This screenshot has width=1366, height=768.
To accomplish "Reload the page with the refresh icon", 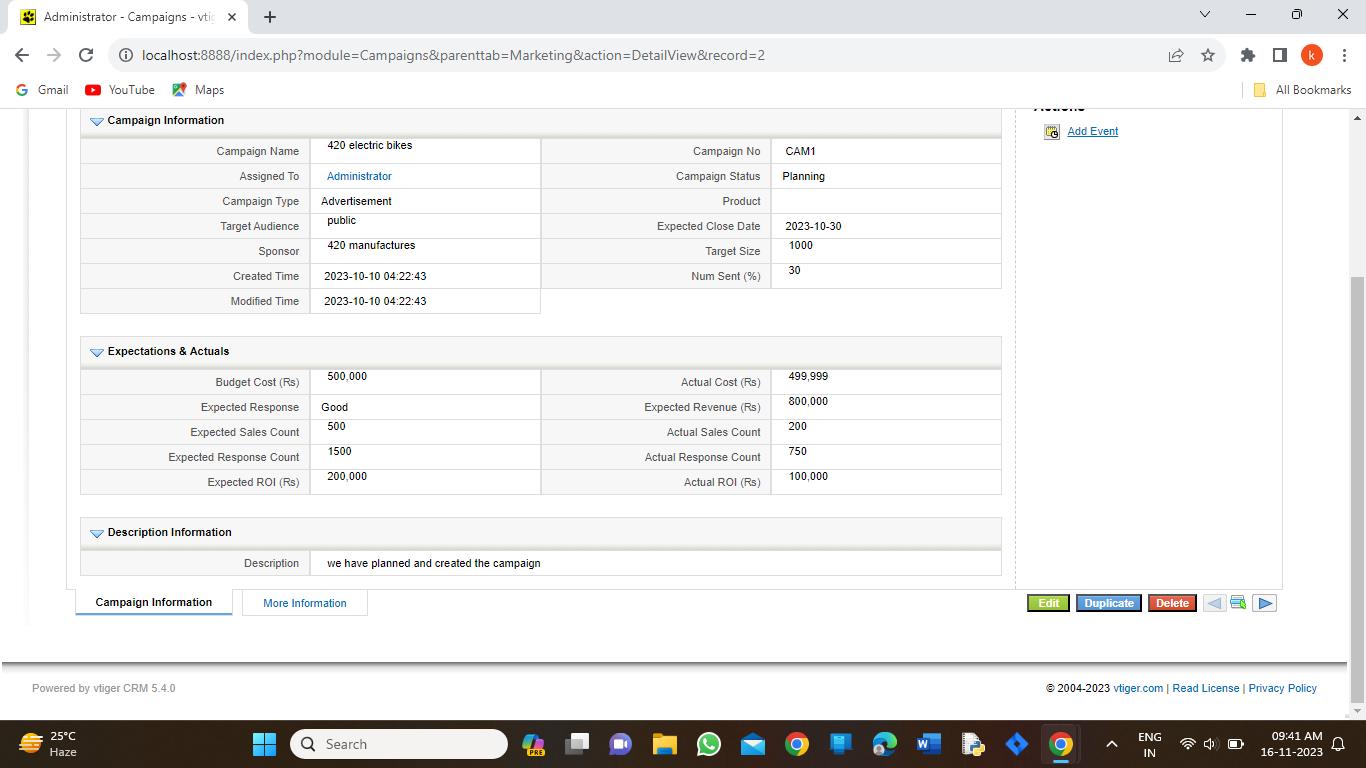I will coord(85,55).
